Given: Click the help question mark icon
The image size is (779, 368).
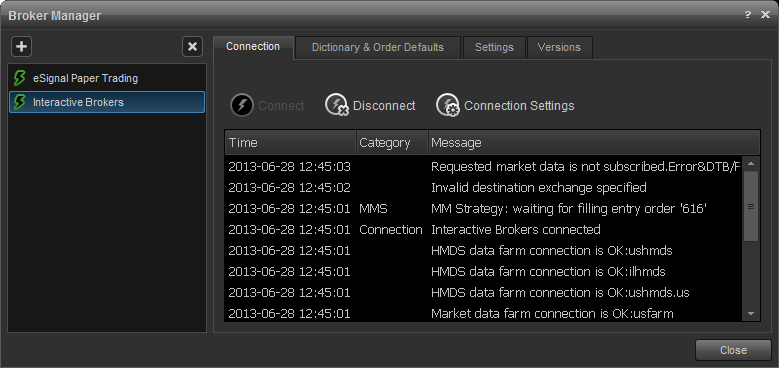Looking at the screenshot, I should click(x=748, y=15).
